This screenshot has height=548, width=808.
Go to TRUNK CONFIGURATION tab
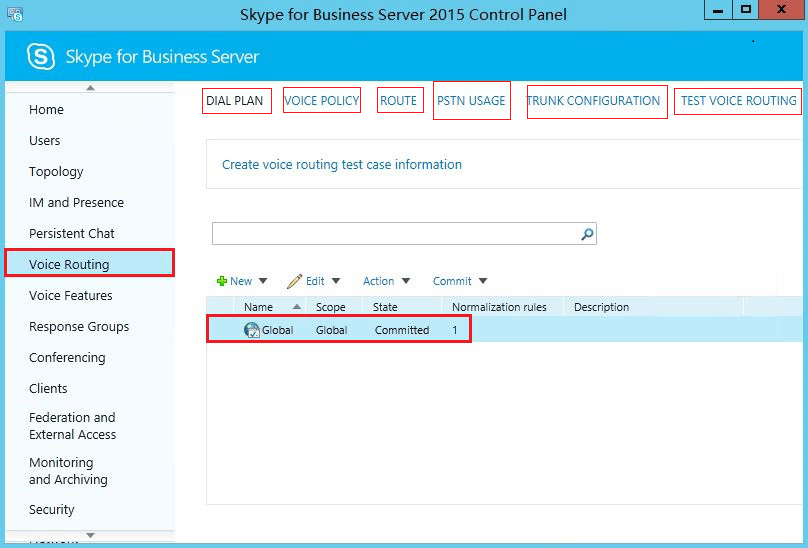coord(594,101)
